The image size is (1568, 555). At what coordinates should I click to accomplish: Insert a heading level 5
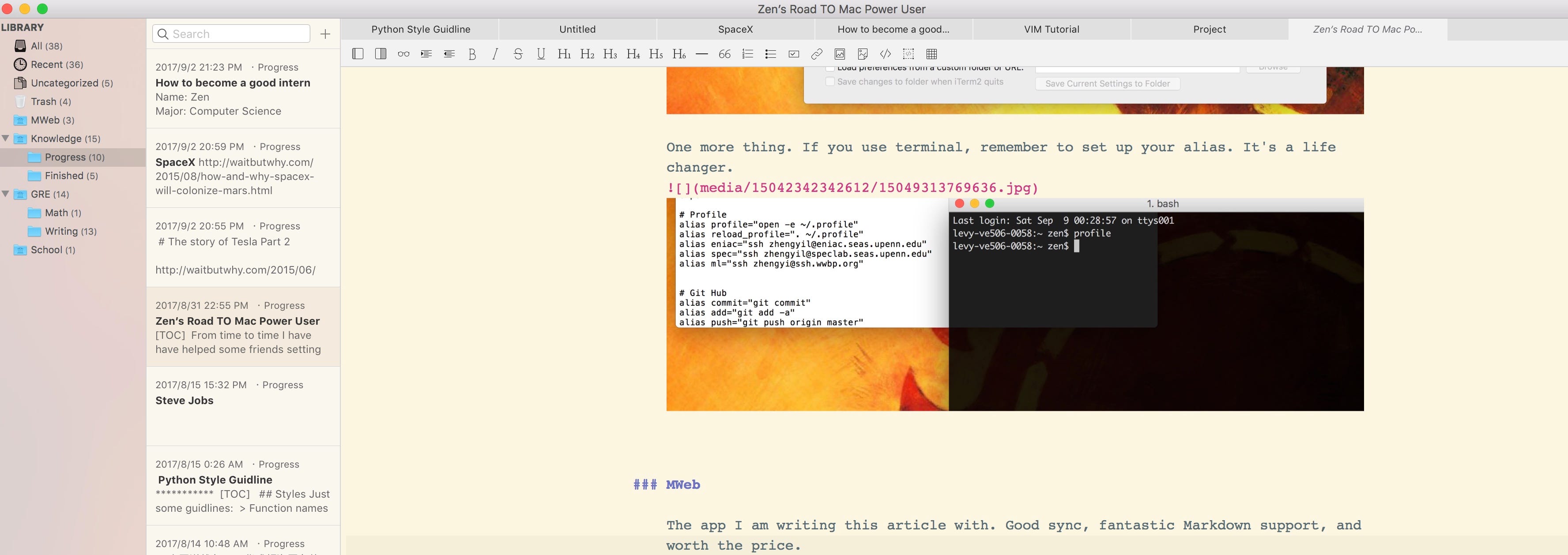point(656,54)
